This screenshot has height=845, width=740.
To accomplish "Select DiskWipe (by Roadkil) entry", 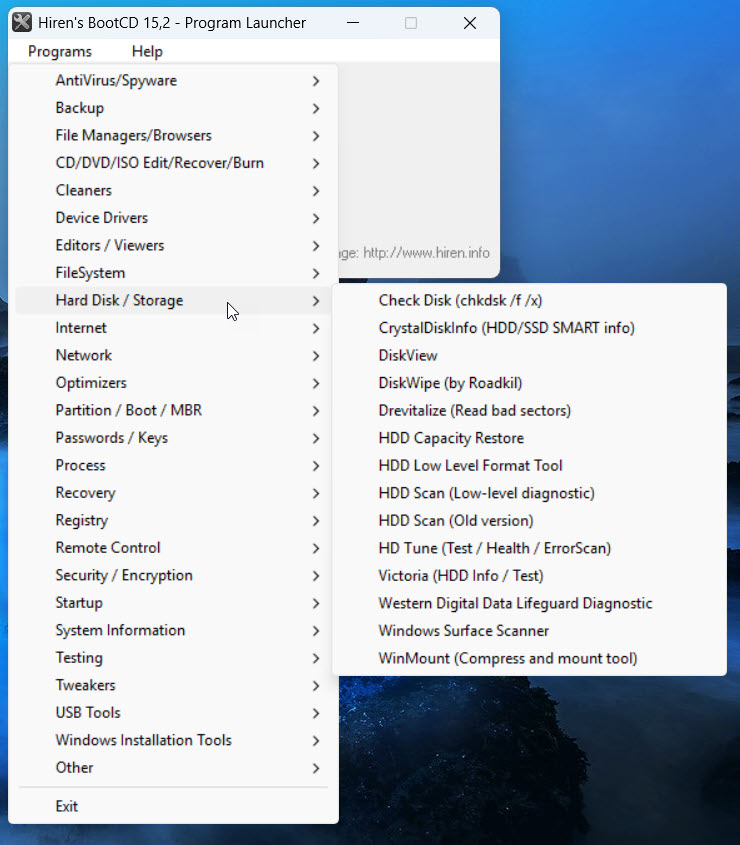I will click(x=450, y=383).
